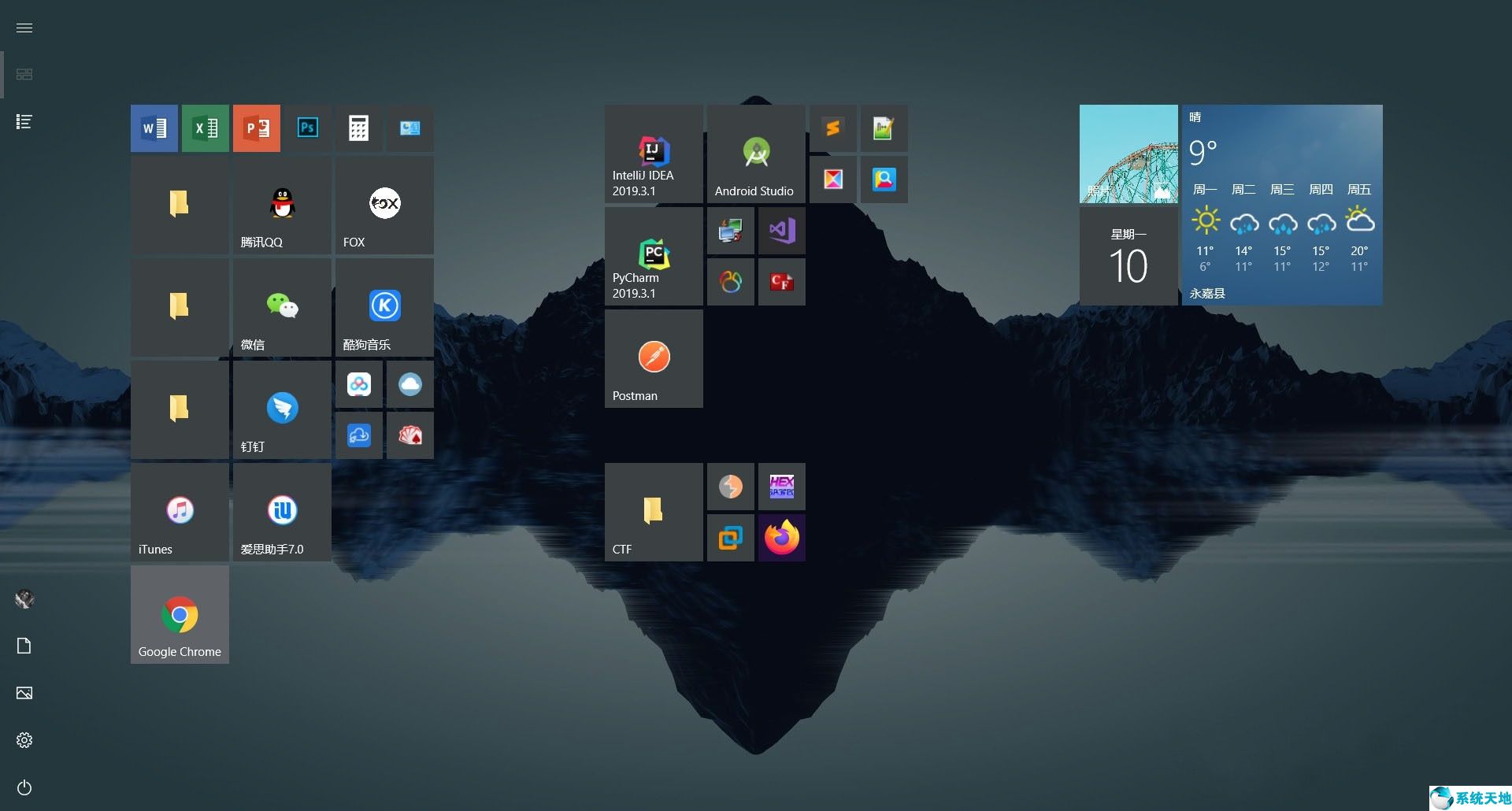Click 周三 forecast in weather tile
This screenshot has height=811, width=1512.
pyautogui.click(x=1282, y=228)
